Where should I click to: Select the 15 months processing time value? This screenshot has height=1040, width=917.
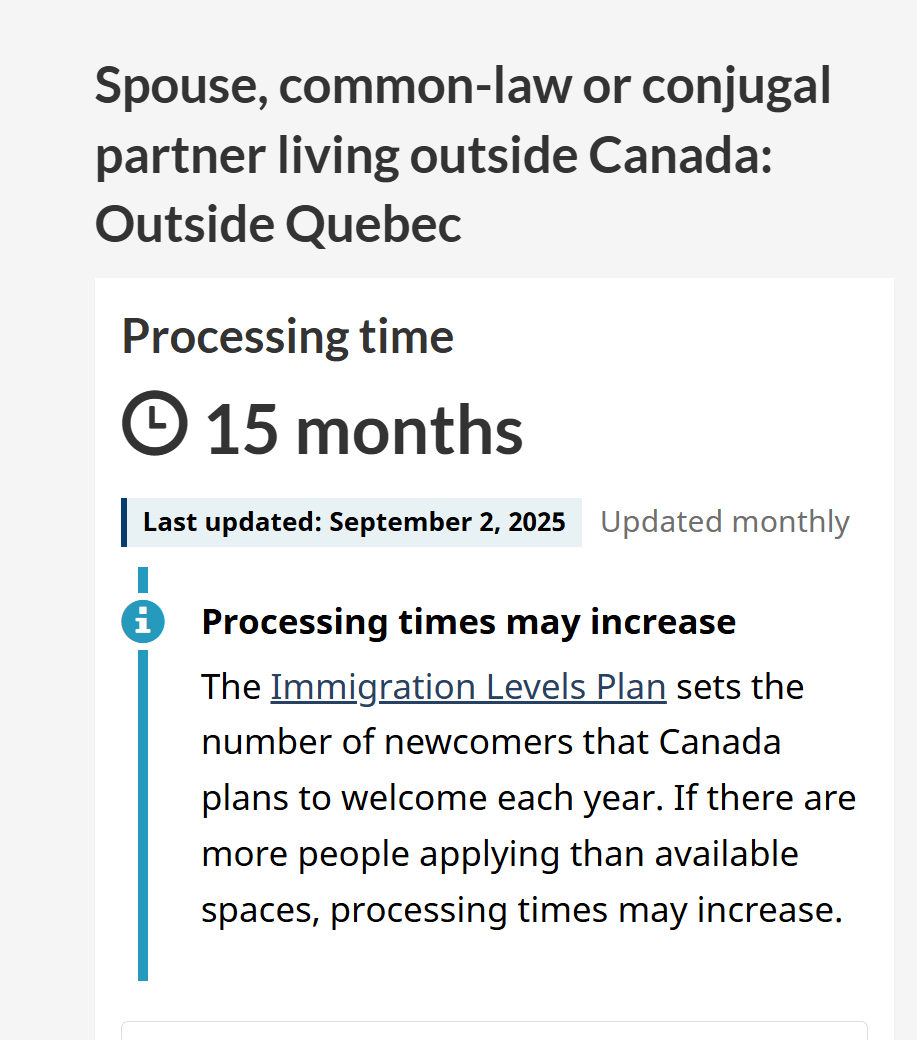(364, 430)
